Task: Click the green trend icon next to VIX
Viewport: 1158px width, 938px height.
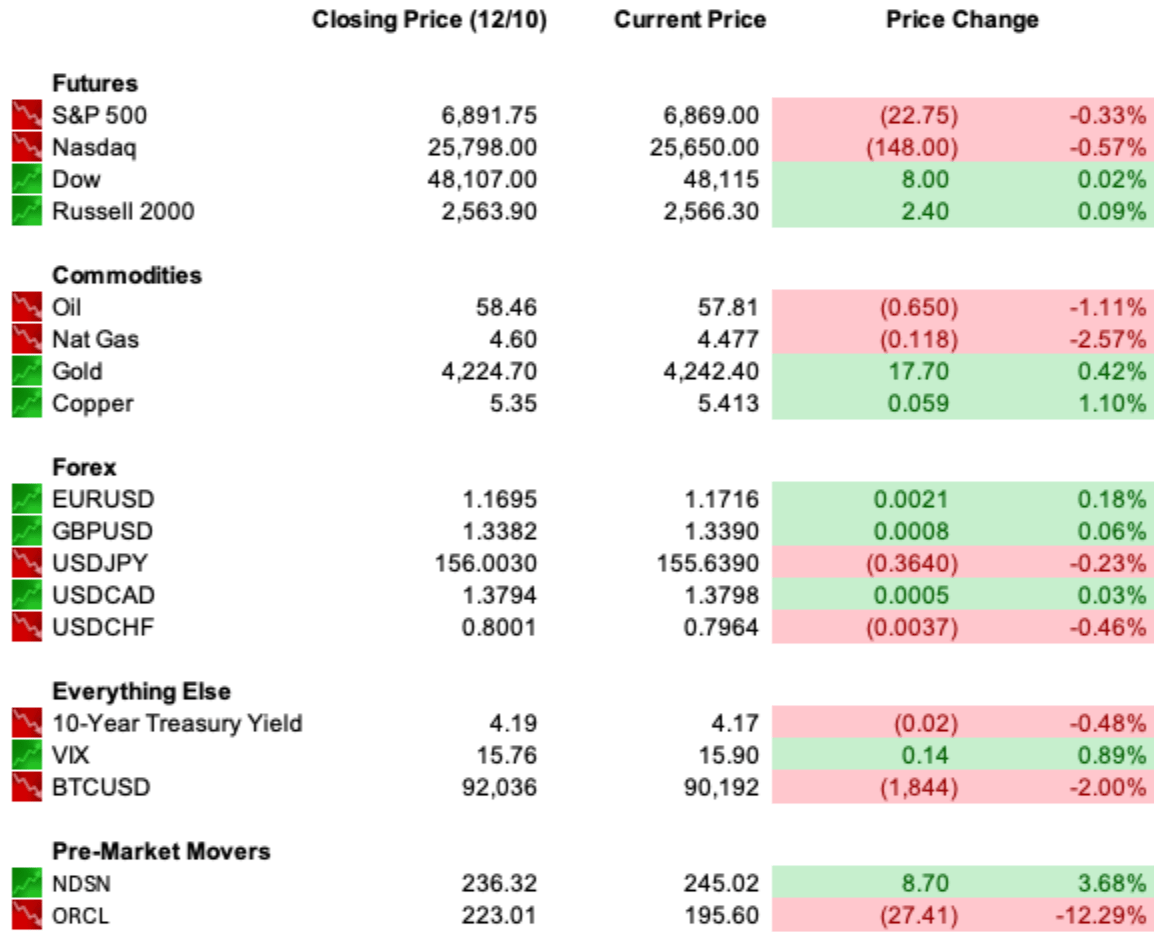Action: click(27, 756)
